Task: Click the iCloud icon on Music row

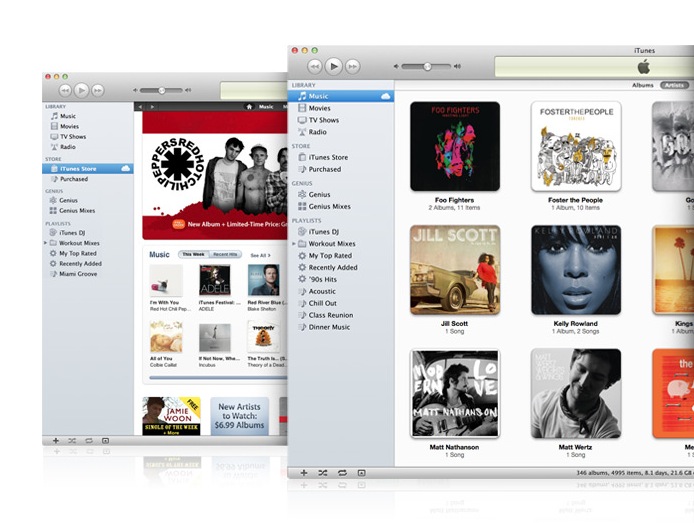Action: [x=385, y=96]
